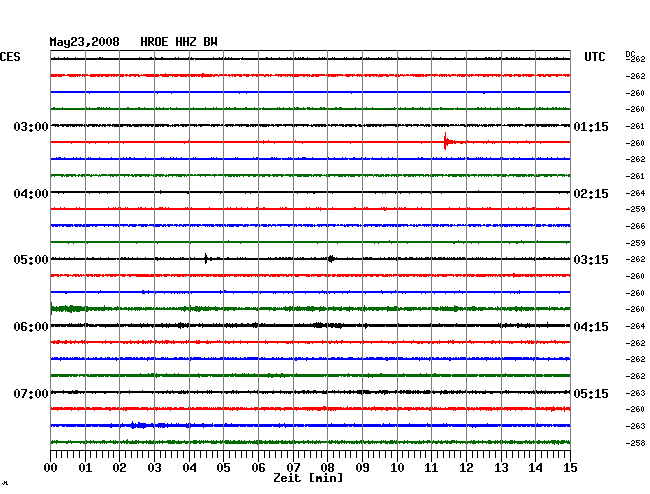Select minute tick label 02
The height and width of the screenshot is (494, 650).
119,468
